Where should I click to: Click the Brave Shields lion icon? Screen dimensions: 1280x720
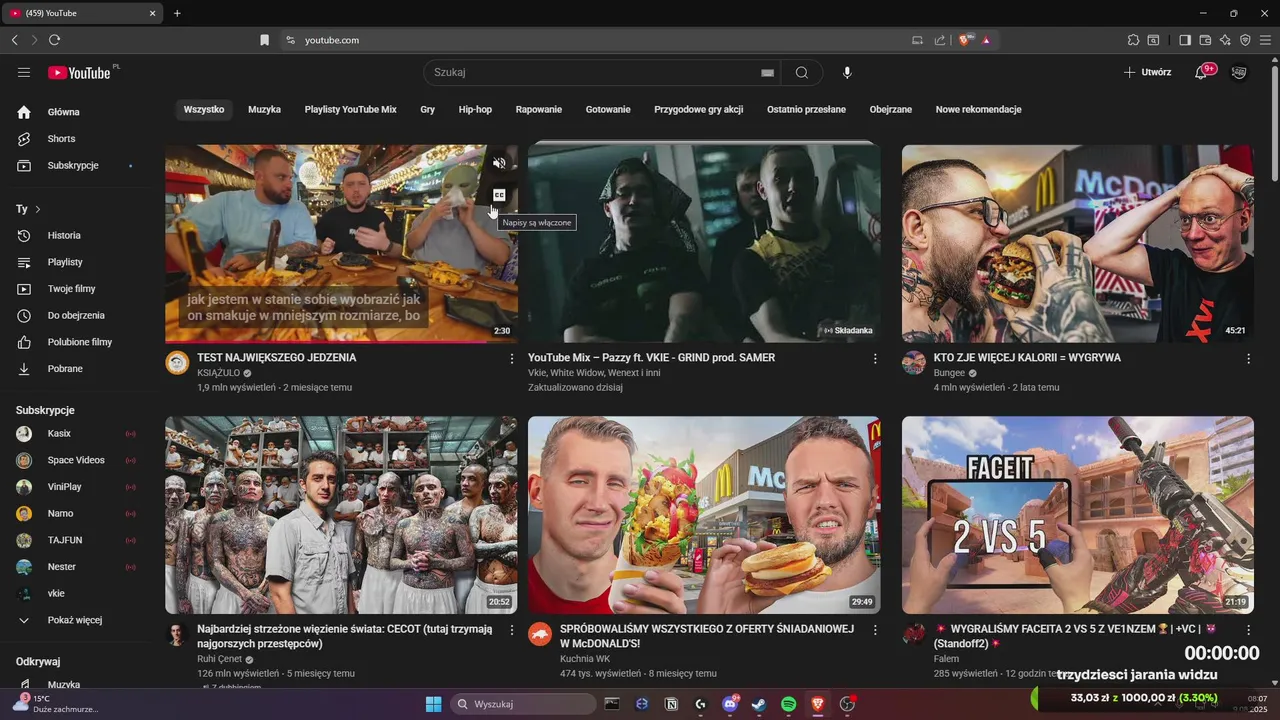[x=964, y=40]
